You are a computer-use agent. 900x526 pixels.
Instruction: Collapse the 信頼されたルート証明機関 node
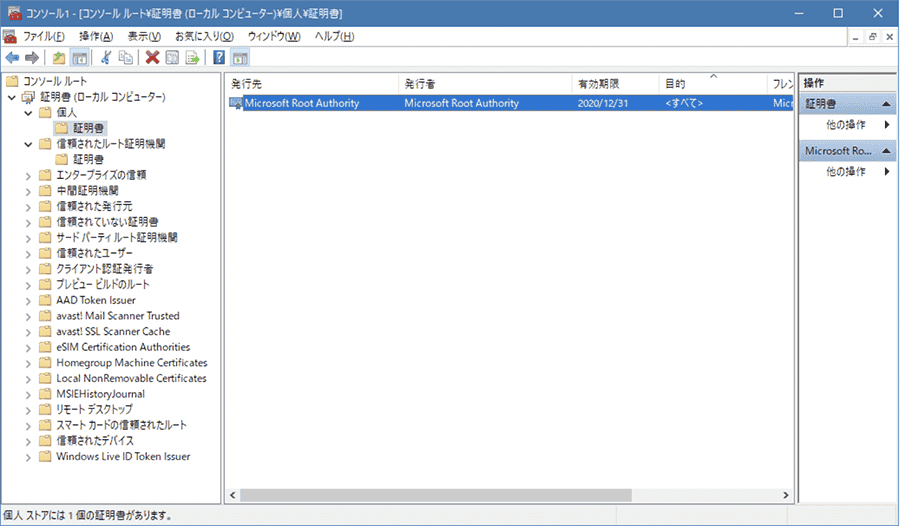pyautogui.click(x=28, y=144)
